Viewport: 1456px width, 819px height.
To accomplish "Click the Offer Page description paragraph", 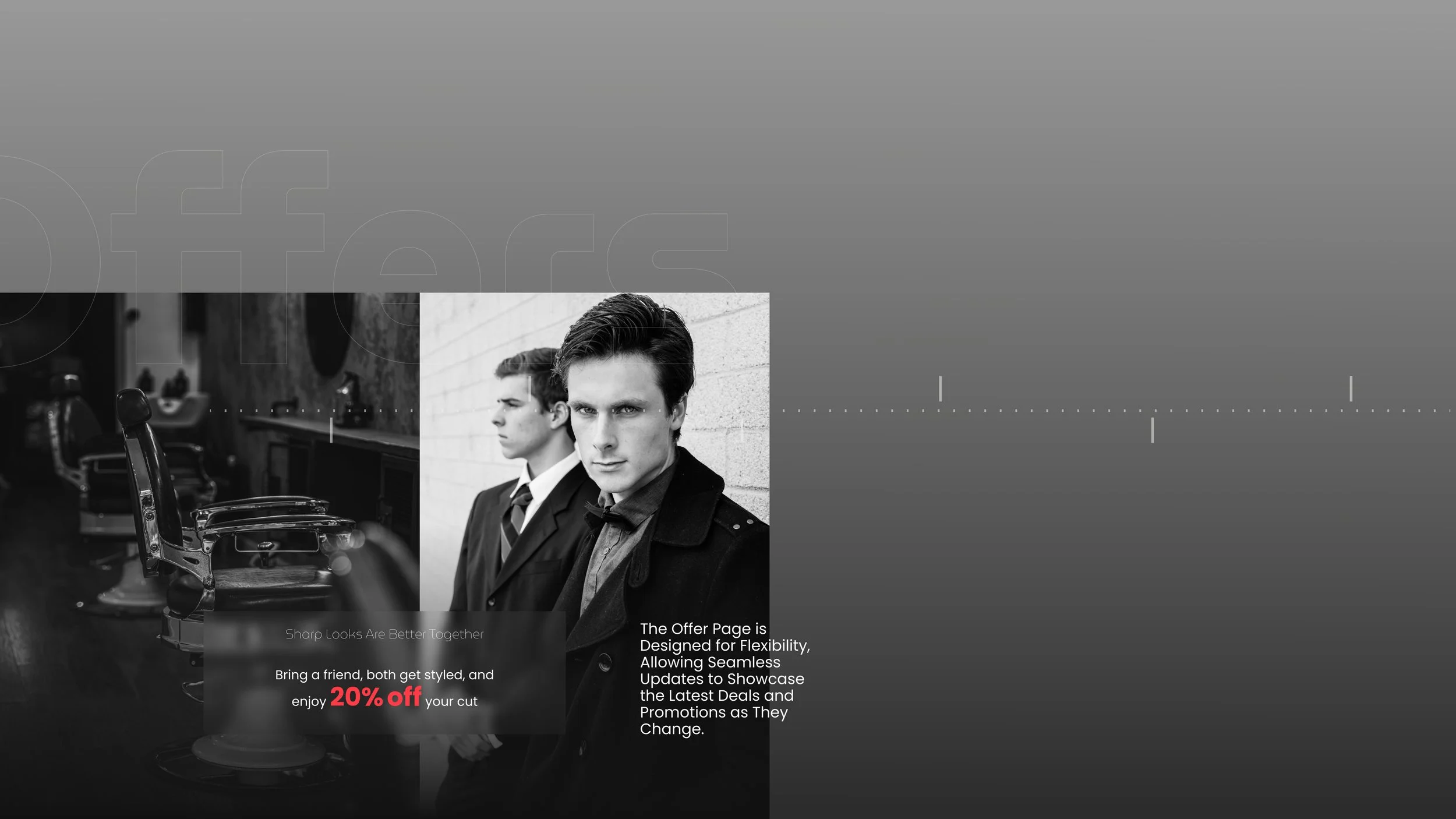I will click(722, 679).
